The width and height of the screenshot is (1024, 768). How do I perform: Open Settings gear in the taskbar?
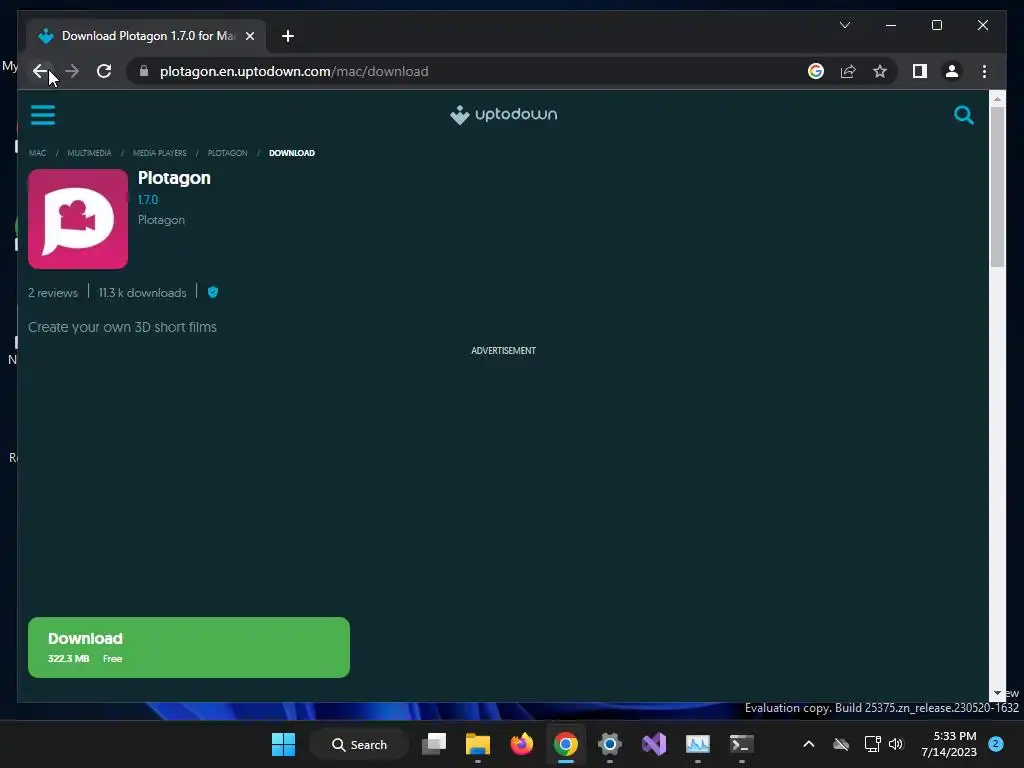(x=609, y=744)
